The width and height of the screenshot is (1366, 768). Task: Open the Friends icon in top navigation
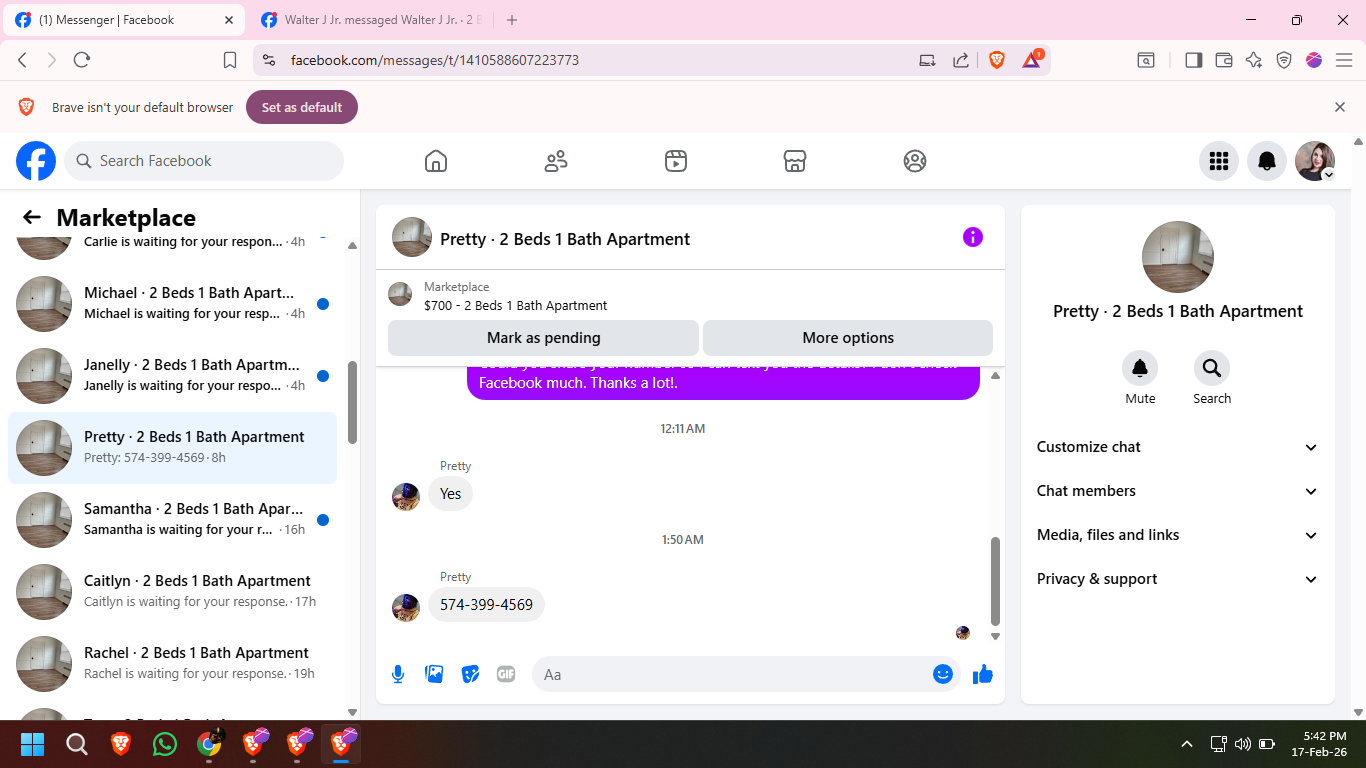click(556, 161)
